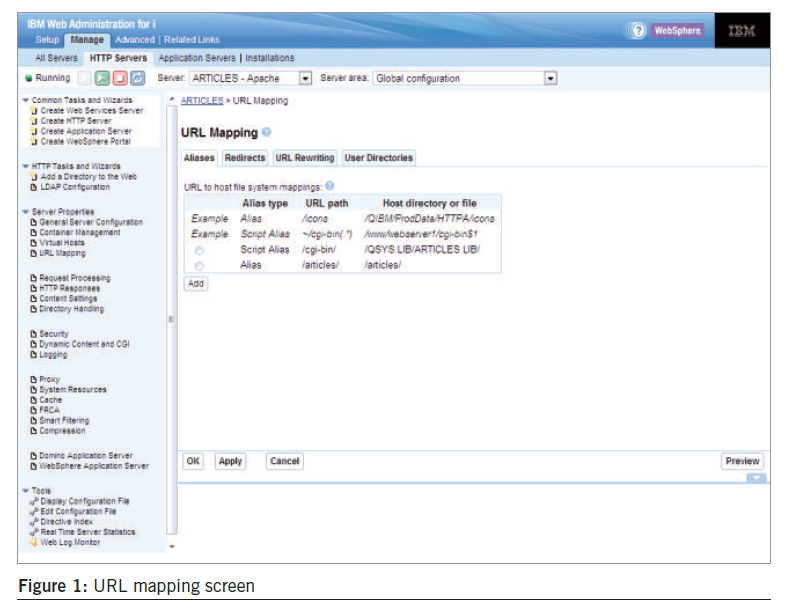Select the HTTP Servers tab
Viewport: 787px width, 609px height.
(118, 58)
